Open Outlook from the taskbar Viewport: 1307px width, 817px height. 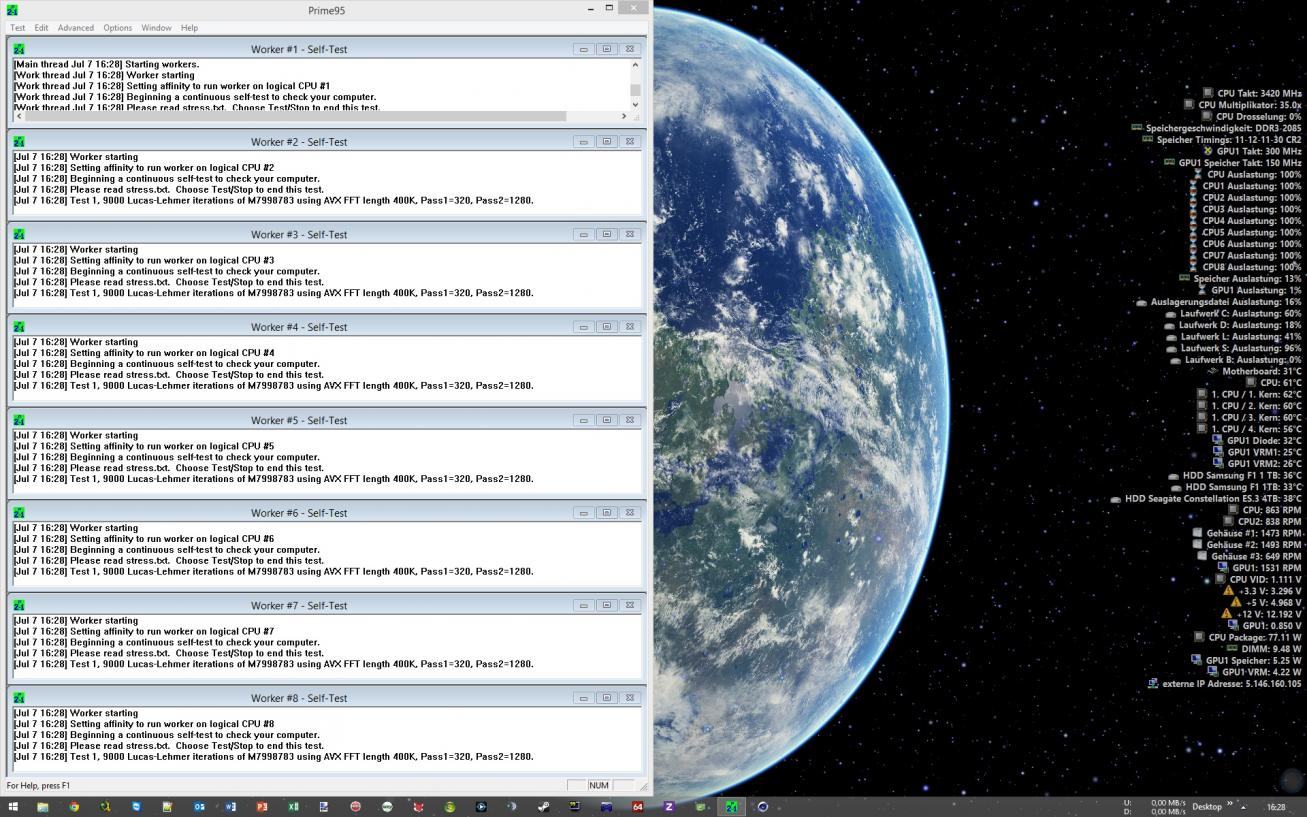coord(199,807)
